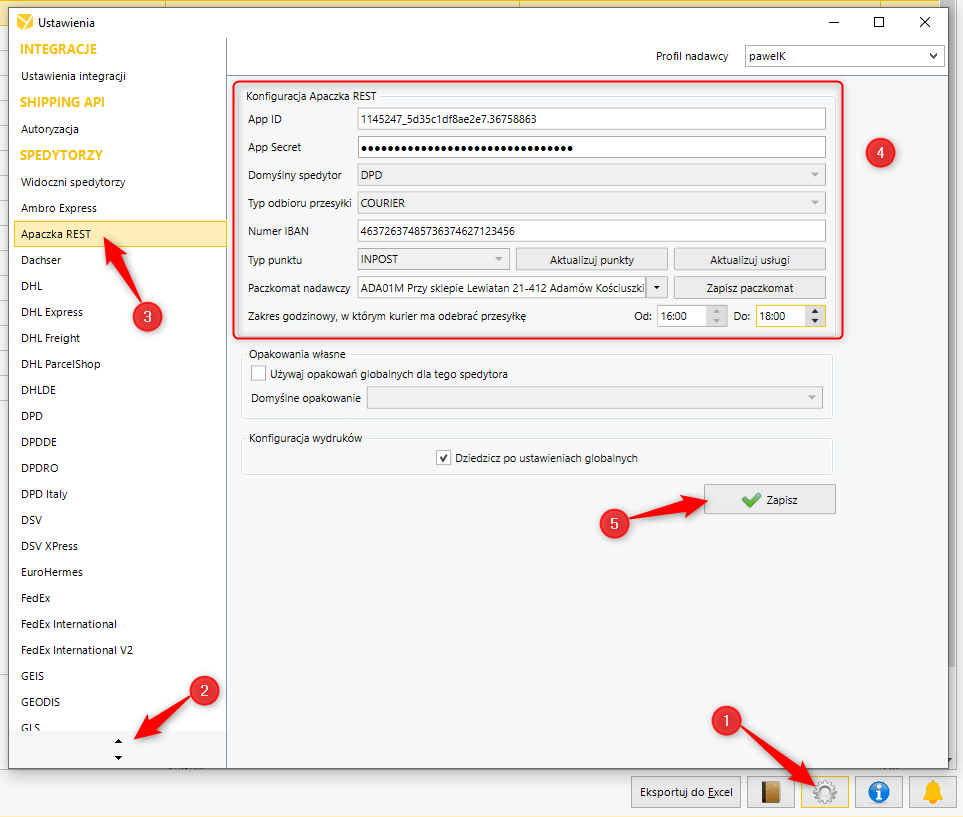963x817 pixels.
Task: Click the settings gear icon
Action: click(824, 793)
